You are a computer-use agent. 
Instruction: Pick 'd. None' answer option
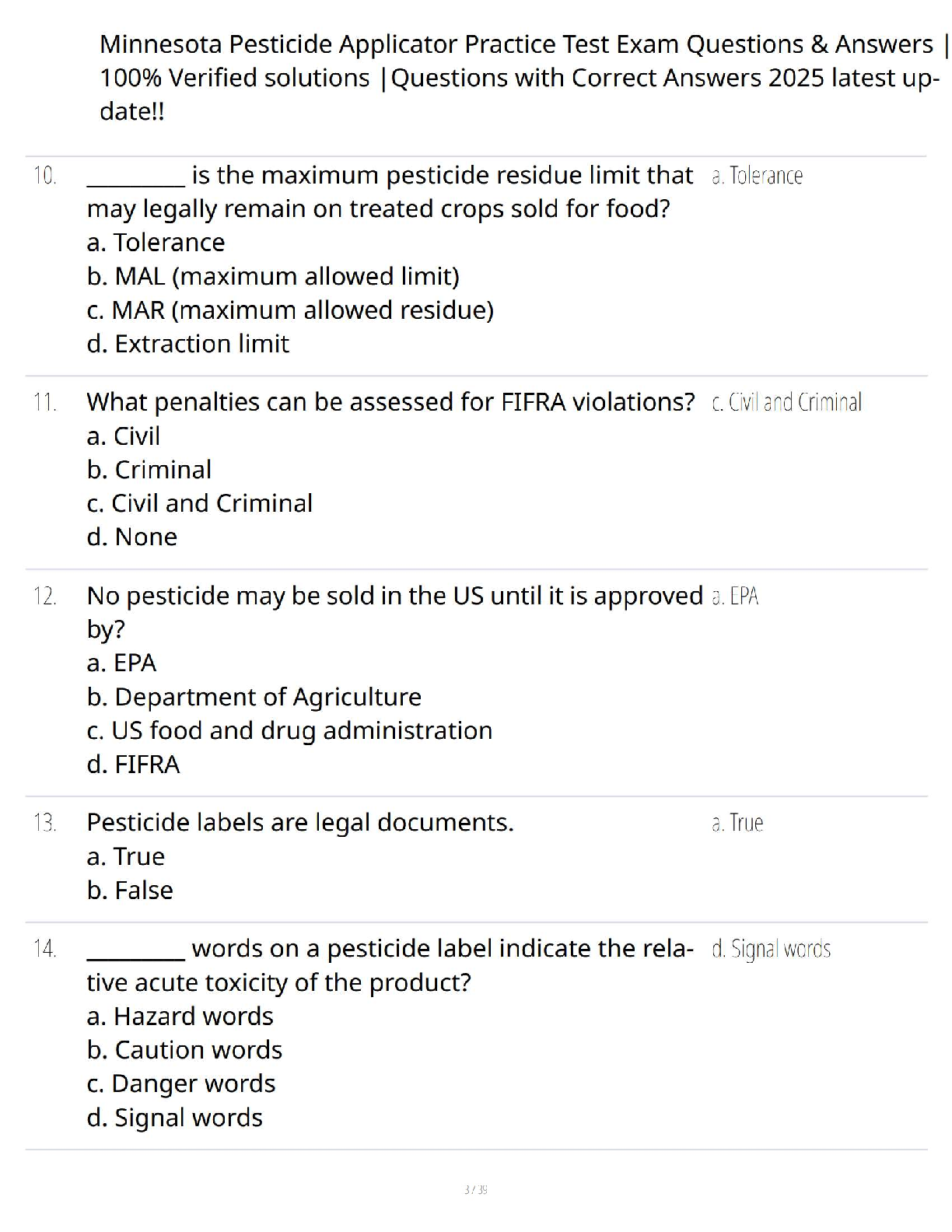coord(131,537)
